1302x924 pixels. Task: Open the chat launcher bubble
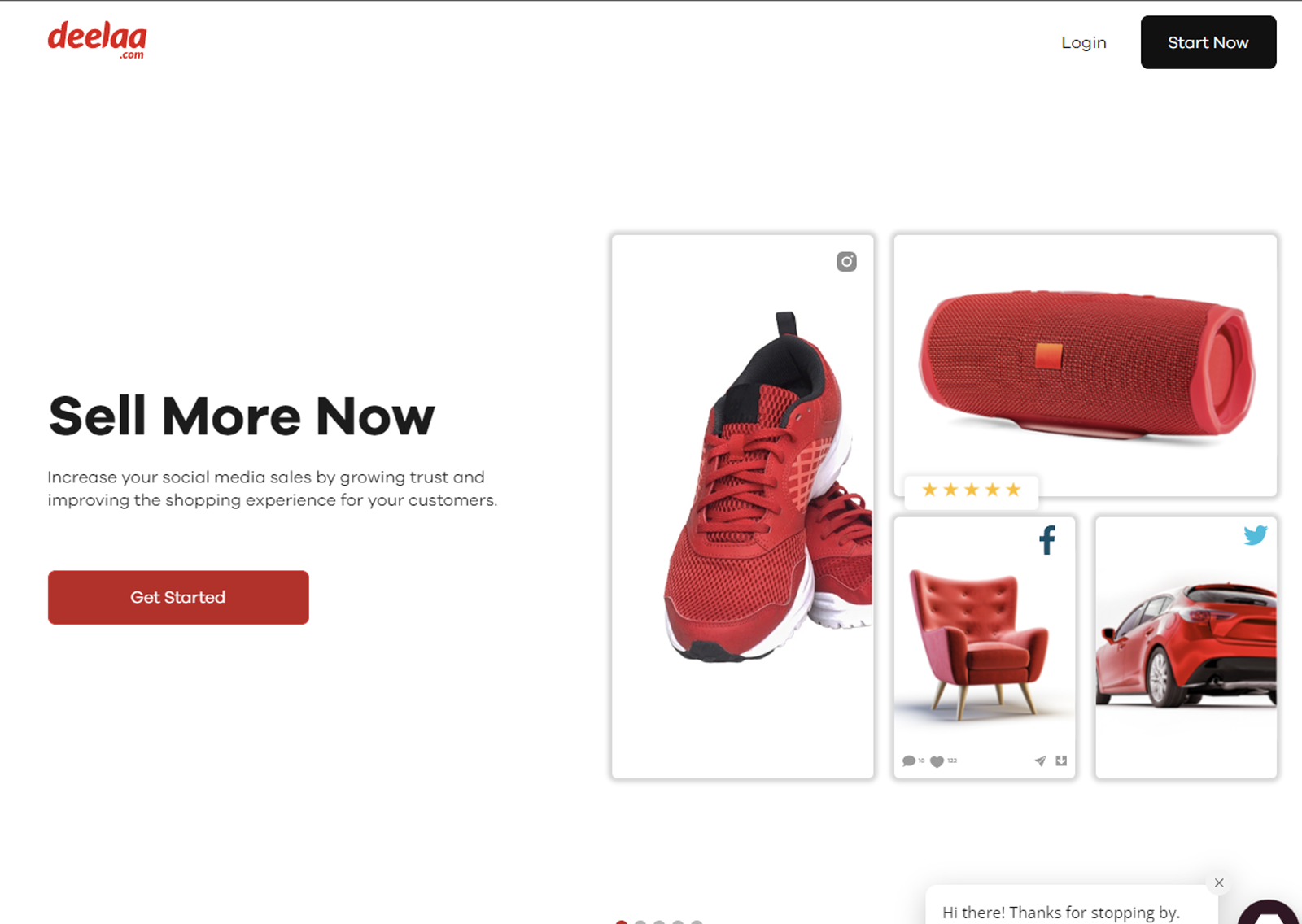(x=1269, y=913)
